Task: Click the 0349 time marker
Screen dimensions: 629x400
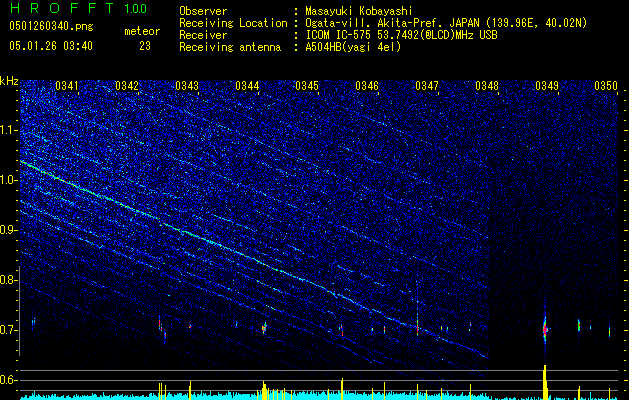Action: (x=547, y=86)
